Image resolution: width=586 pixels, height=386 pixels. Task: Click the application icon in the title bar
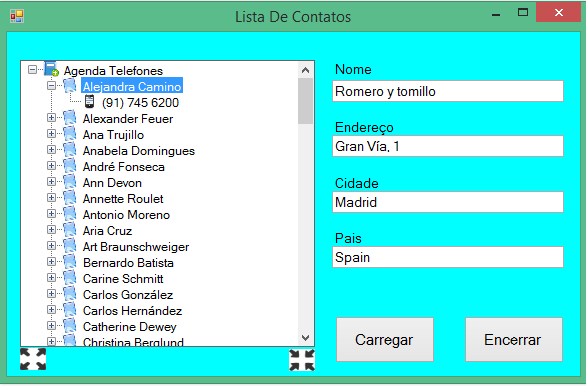(17, 16)
